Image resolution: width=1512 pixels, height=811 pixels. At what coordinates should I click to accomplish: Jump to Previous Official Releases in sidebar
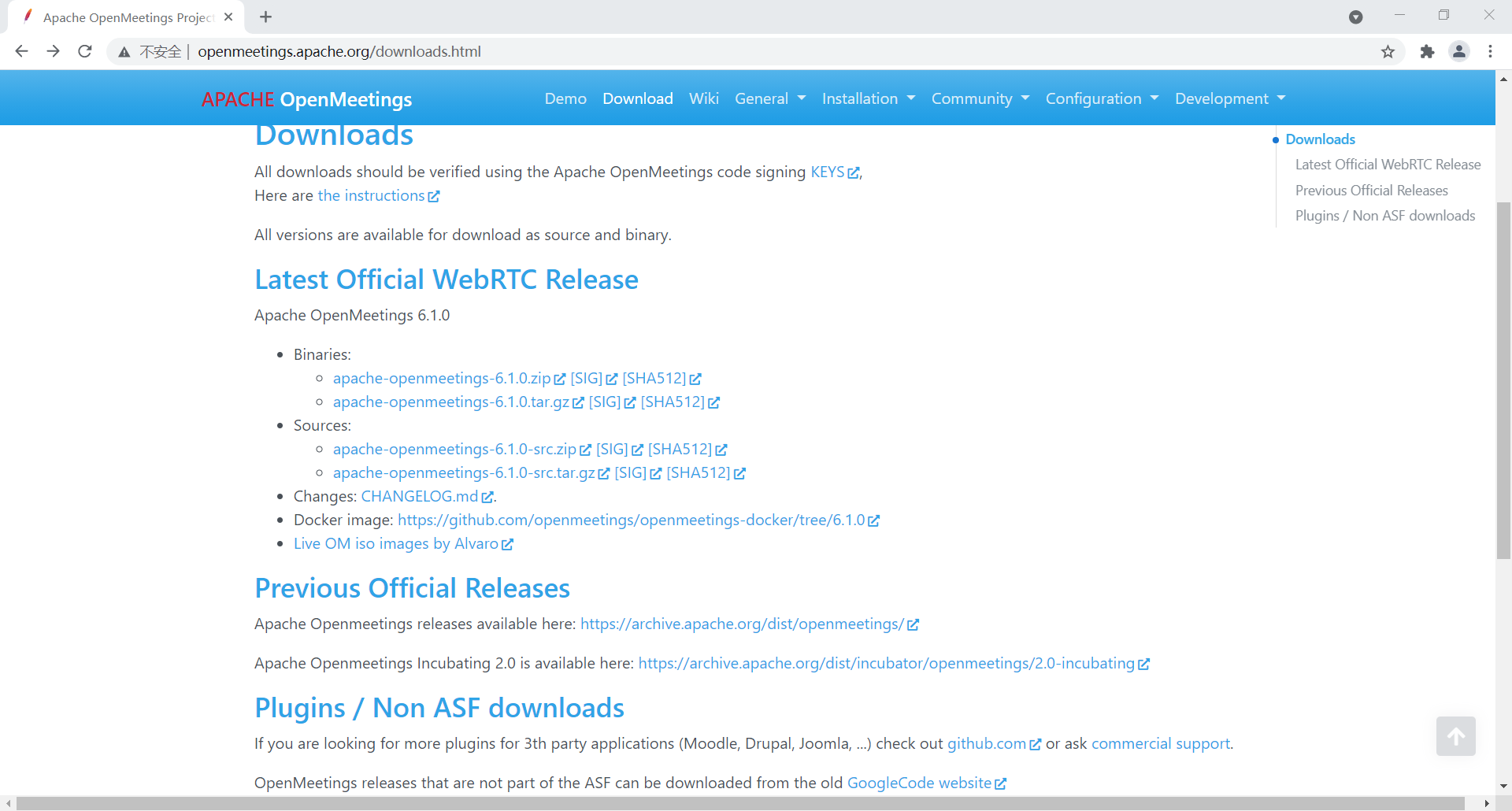pos(1371,191)
